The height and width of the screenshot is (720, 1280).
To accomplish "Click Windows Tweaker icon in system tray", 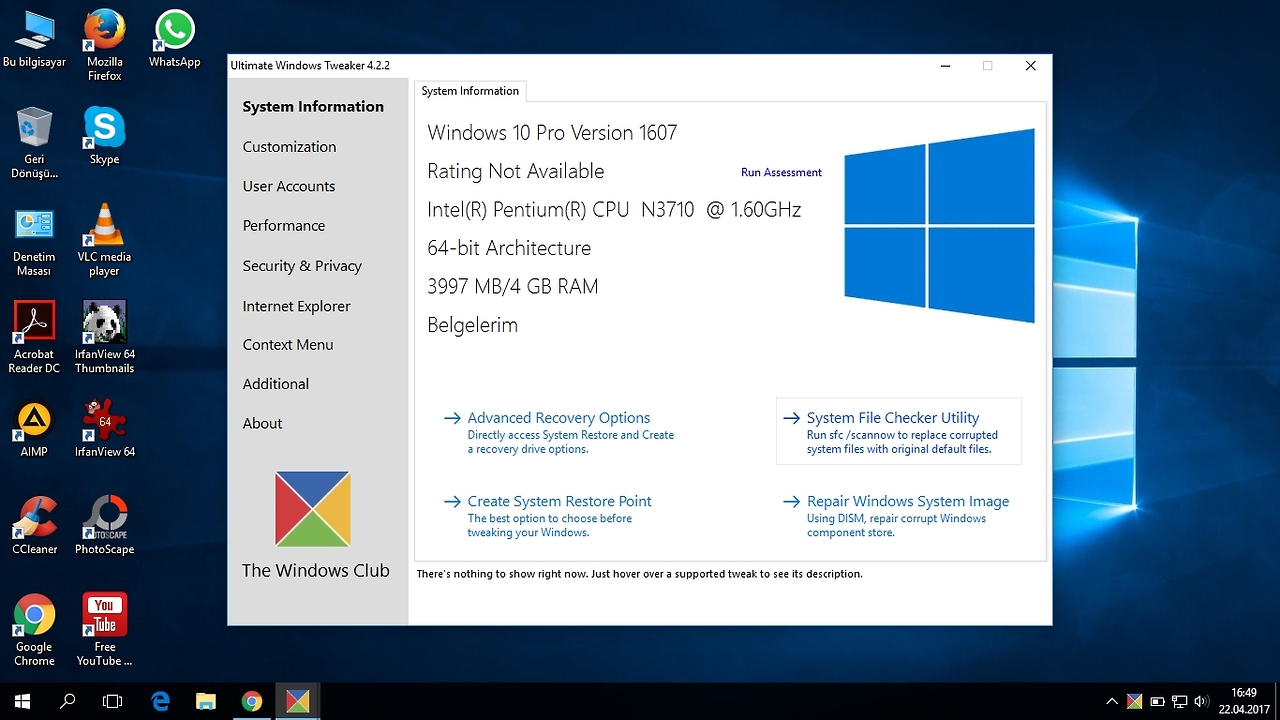I will (1135, 702).
